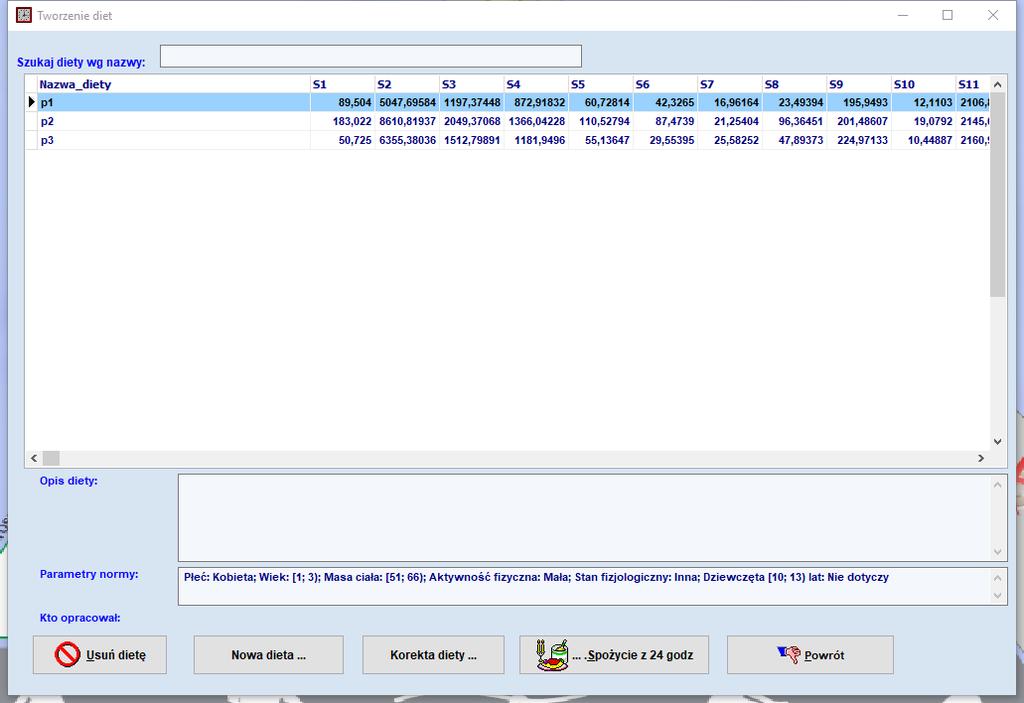This screenshot has height=703, width=1024.
Task: Click cell value 224,97133
Action: click(x=863, y=140)
